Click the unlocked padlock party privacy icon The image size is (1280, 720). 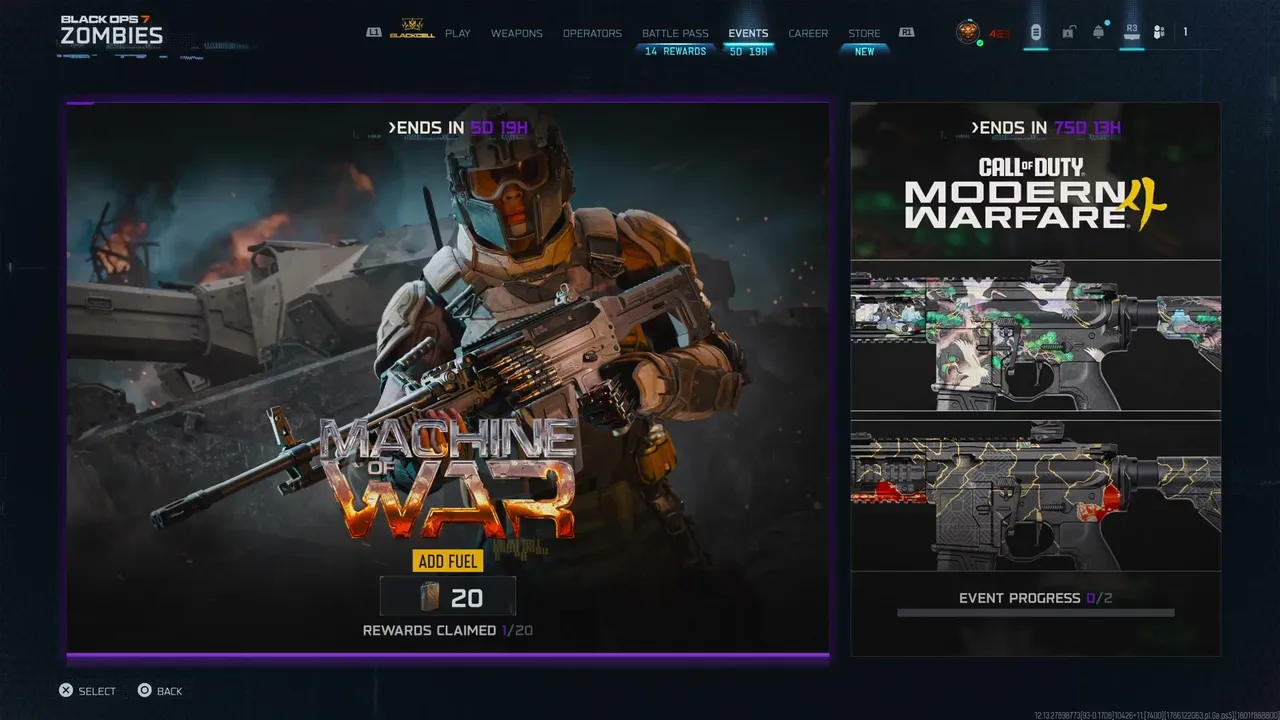(1068, 33)
